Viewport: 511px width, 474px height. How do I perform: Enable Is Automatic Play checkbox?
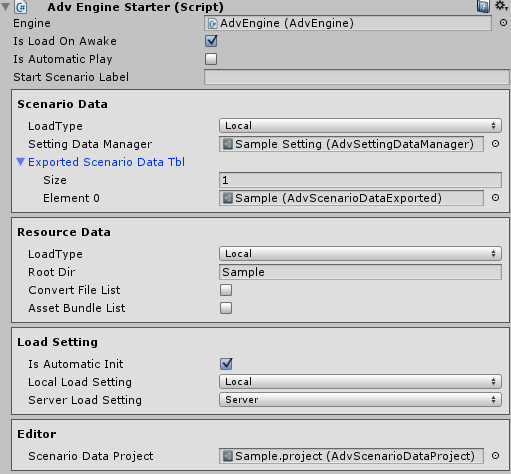tap(211, 59)
